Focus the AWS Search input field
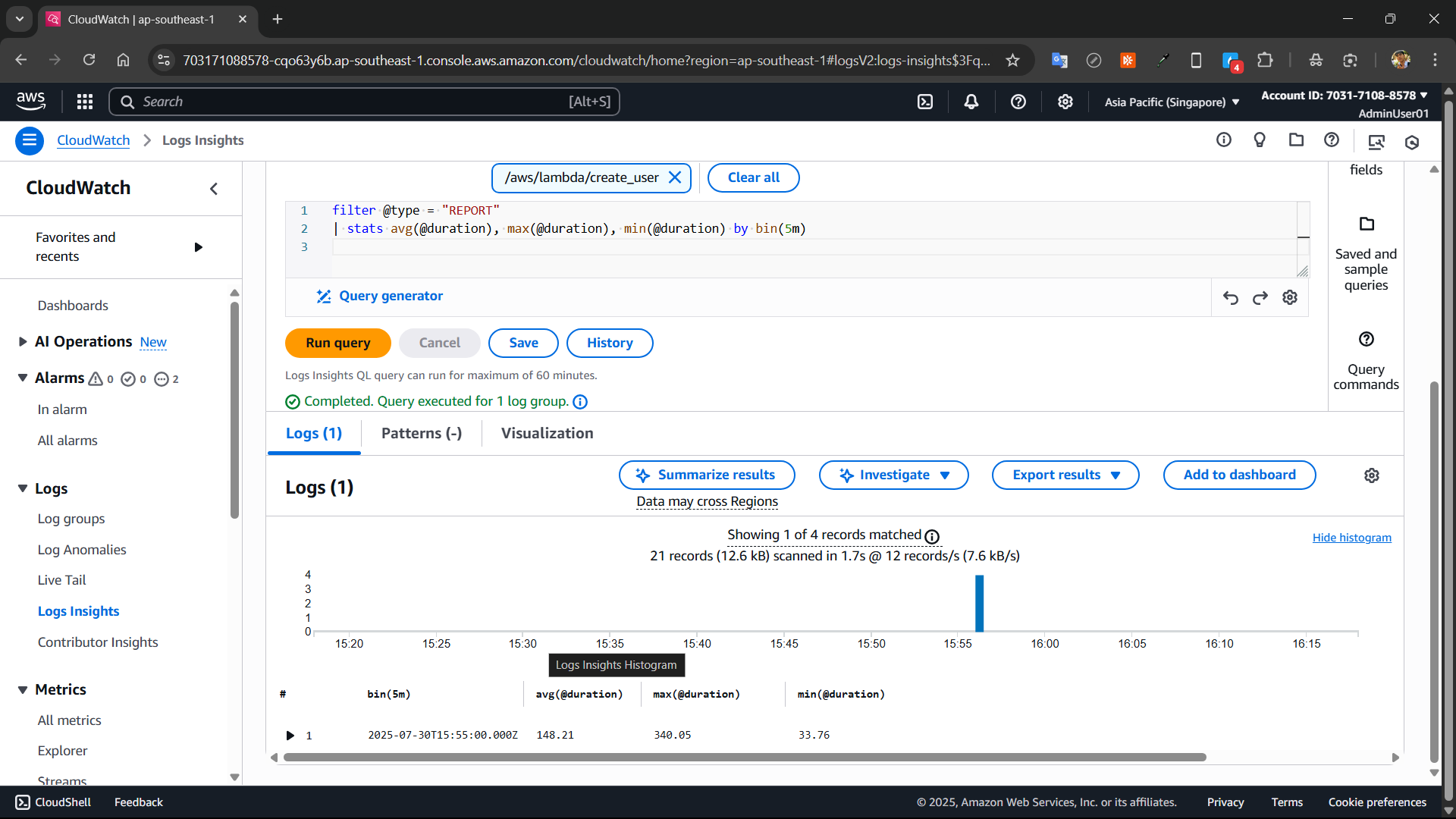Image resolution: width=1456 pixels, height=819 pixels. [x=364, y=102]
